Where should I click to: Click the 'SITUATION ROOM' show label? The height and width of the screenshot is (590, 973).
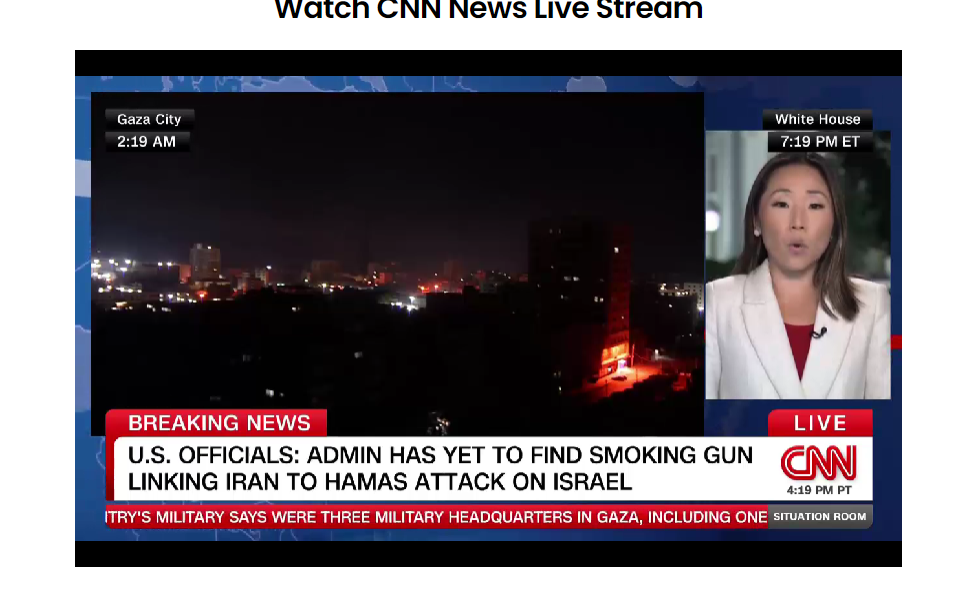pyautogui.click(x=820, y=516)
